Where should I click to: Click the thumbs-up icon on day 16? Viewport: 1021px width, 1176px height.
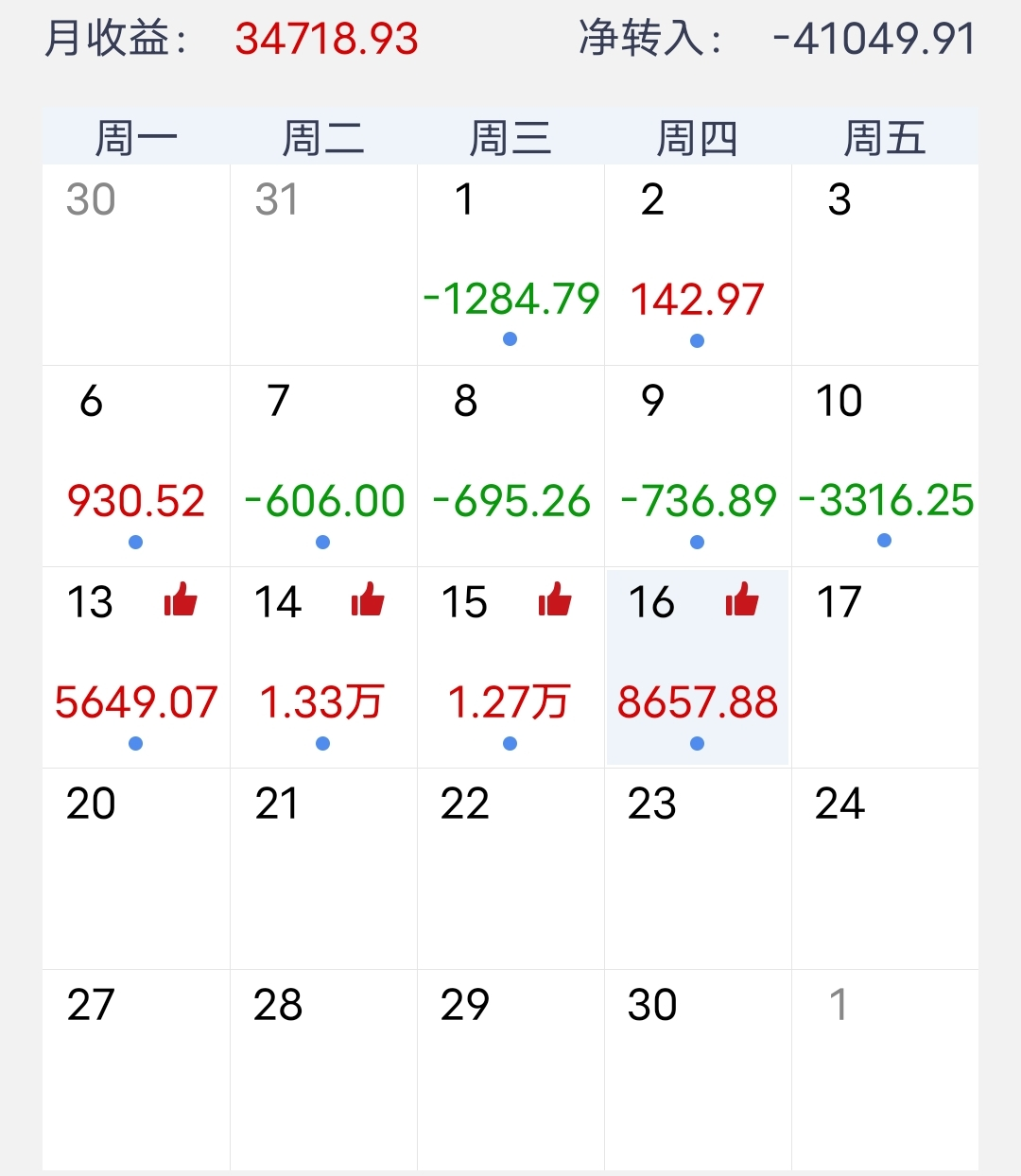742,599
